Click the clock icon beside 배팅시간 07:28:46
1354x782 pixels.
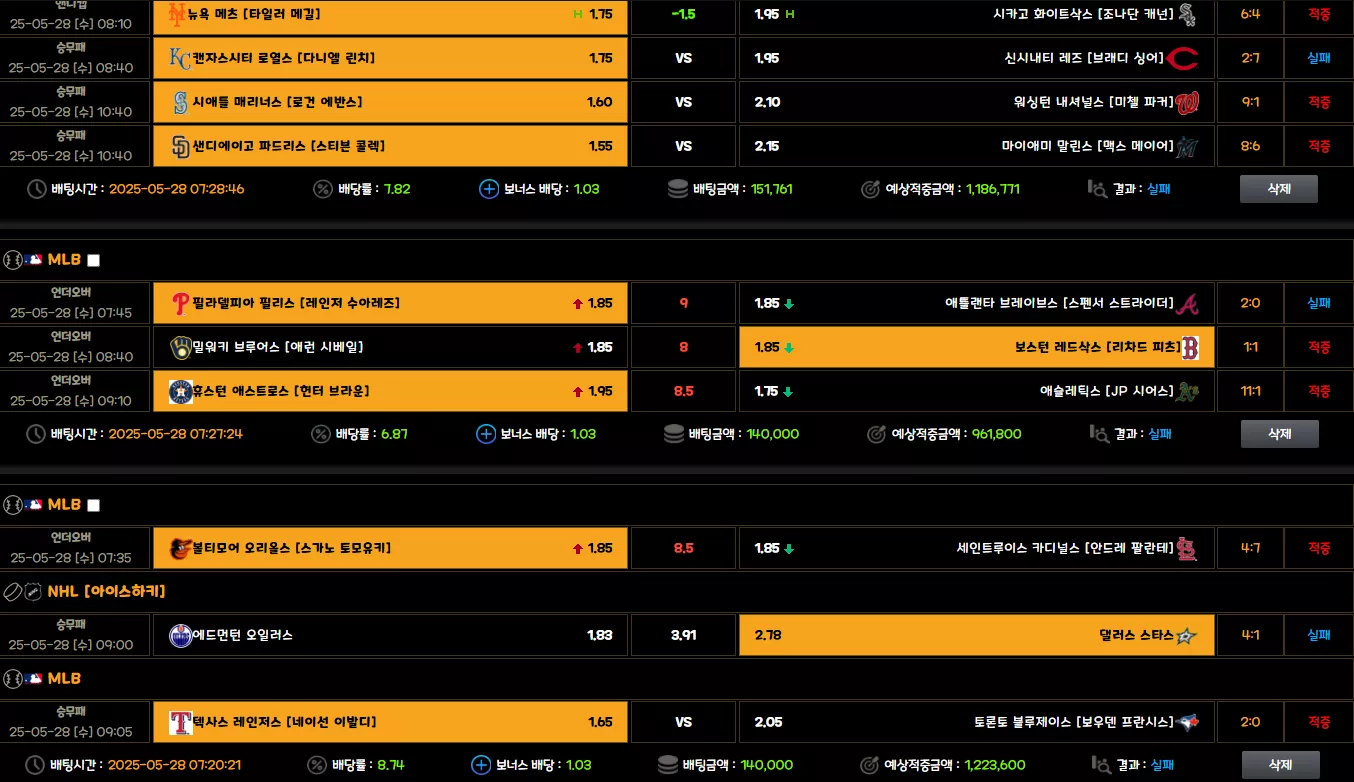36,189
